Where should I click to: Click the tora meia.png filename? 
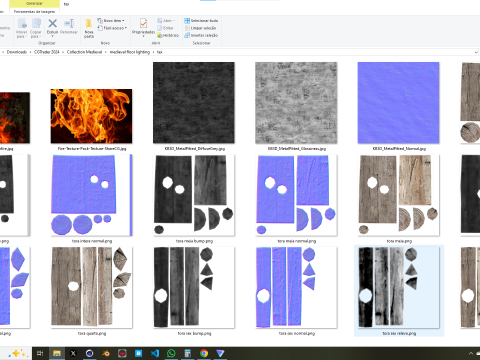click(x=399, y=241)
